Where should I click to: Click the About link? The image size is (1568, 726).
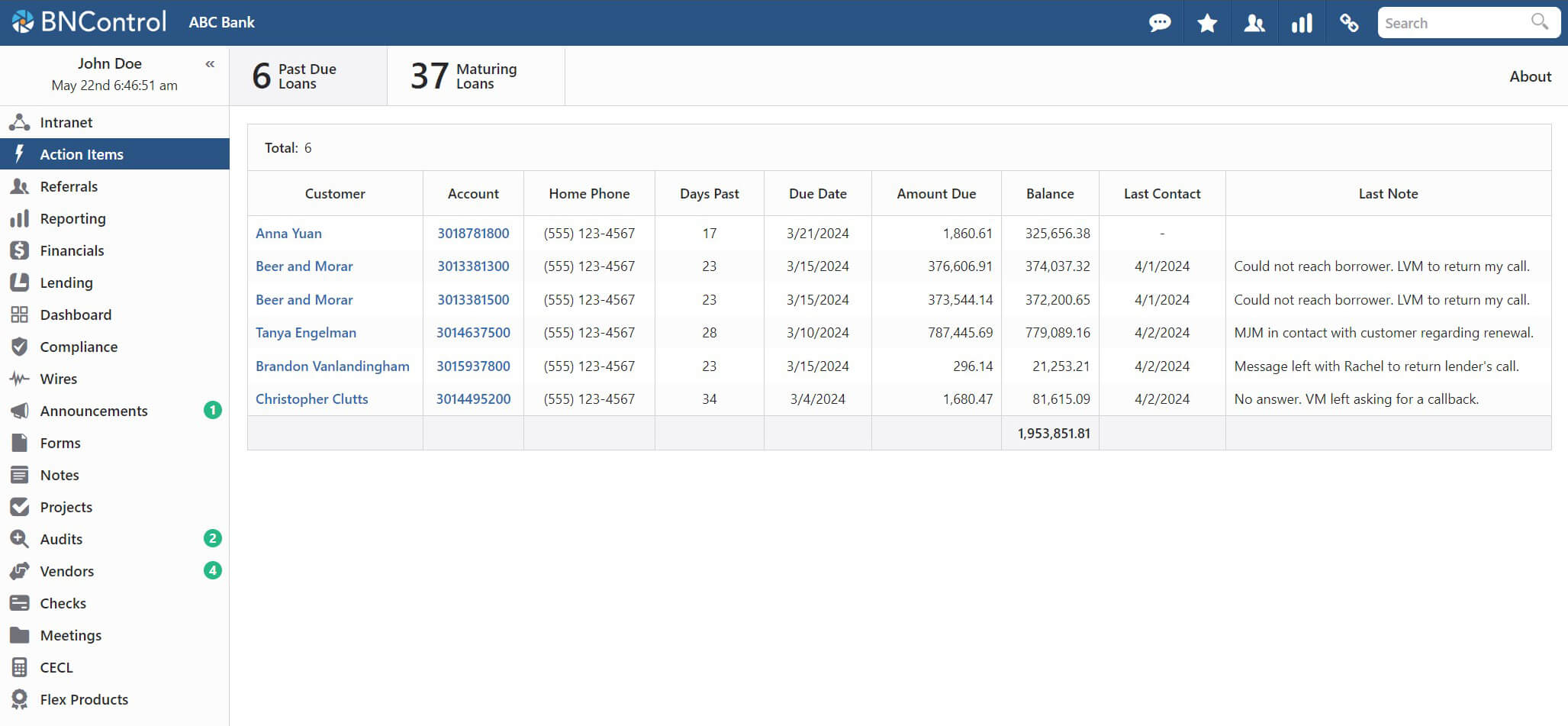pyautogui.click(x=1530, y=76)
